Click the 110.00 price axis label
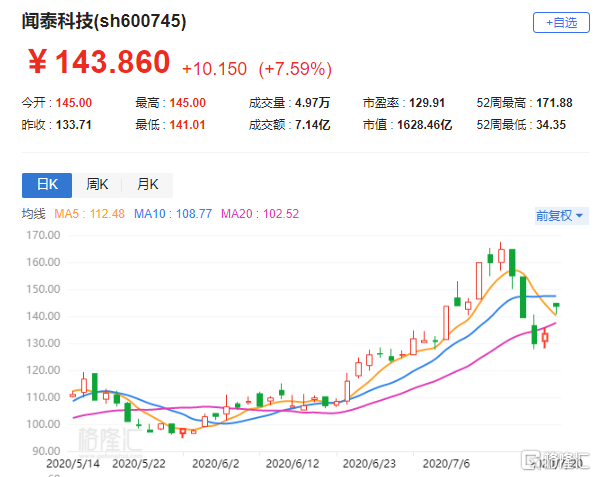The width and height of the screenshot is (596, 477). click(x=43, y=397)
